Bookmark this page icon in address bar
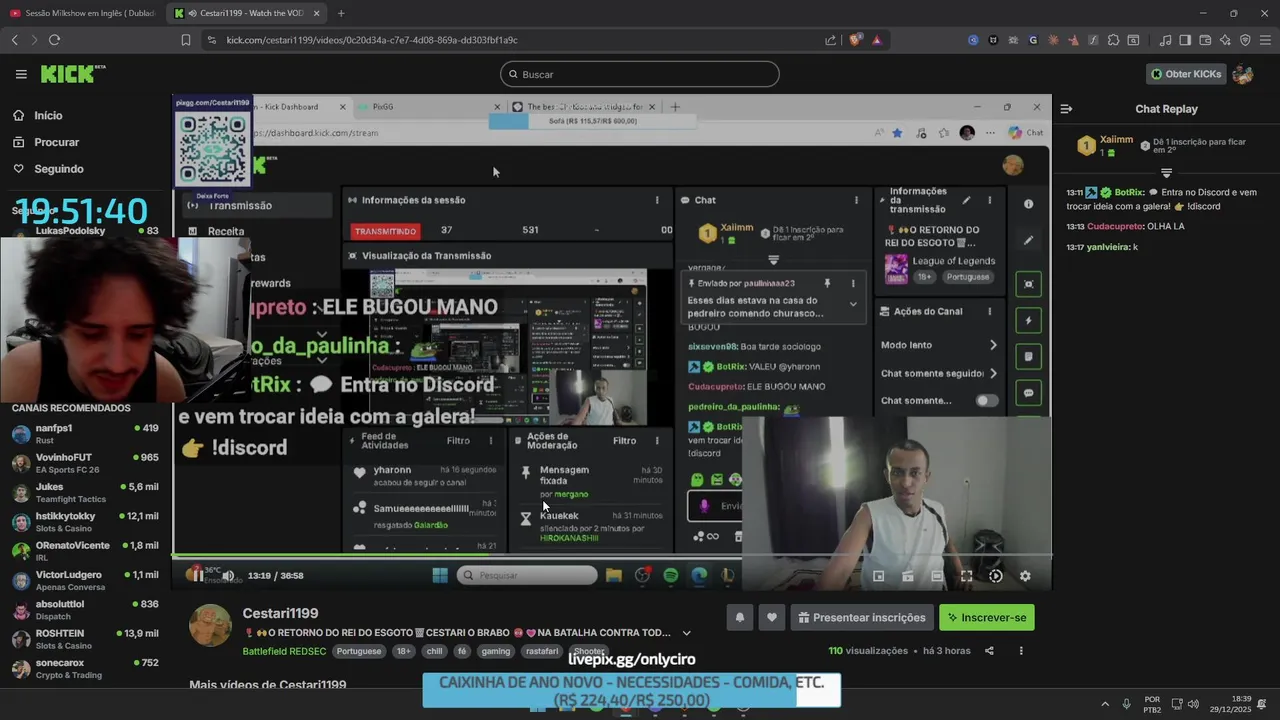The width and height of the screenshot is (1280, 720). pyautogui.click(x=186, y=40)
